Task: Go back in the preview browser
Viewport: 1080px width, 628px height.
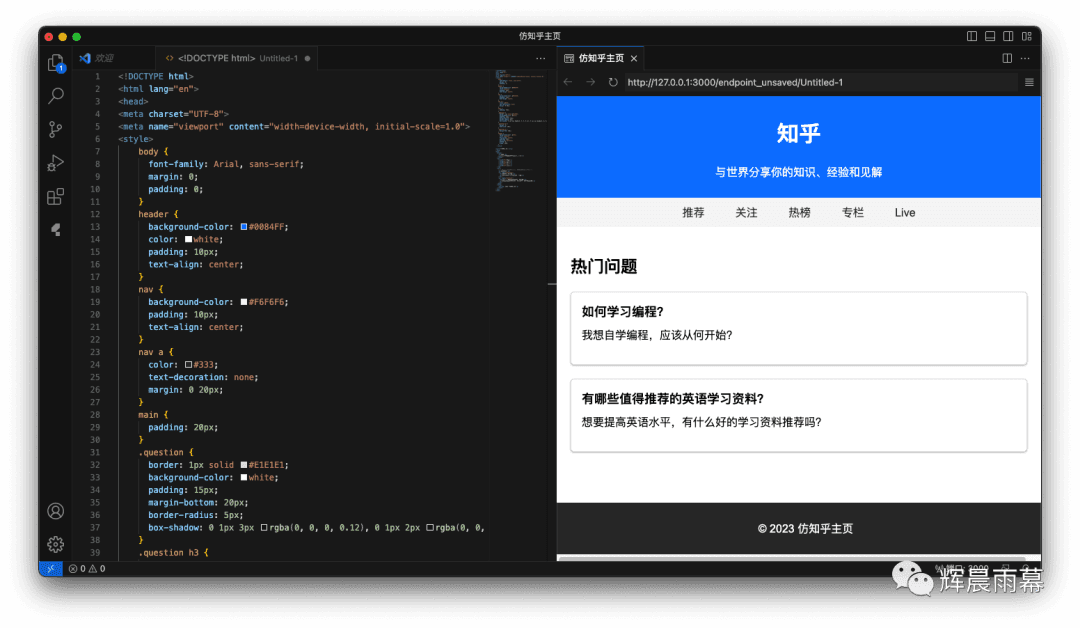Action: 568,82
